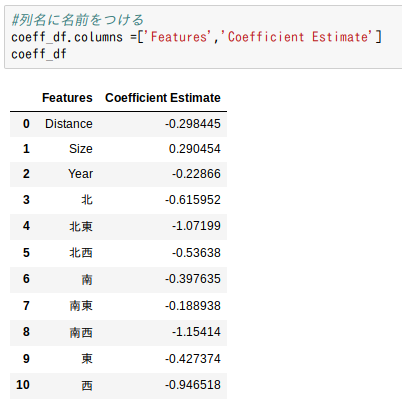Click the row index 0

click(26, 124)
